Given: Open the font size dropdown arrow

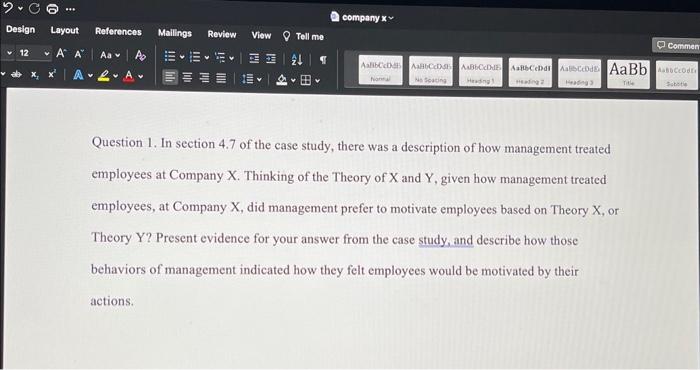Looking at the screenshot, I should [x=47, y=54].
